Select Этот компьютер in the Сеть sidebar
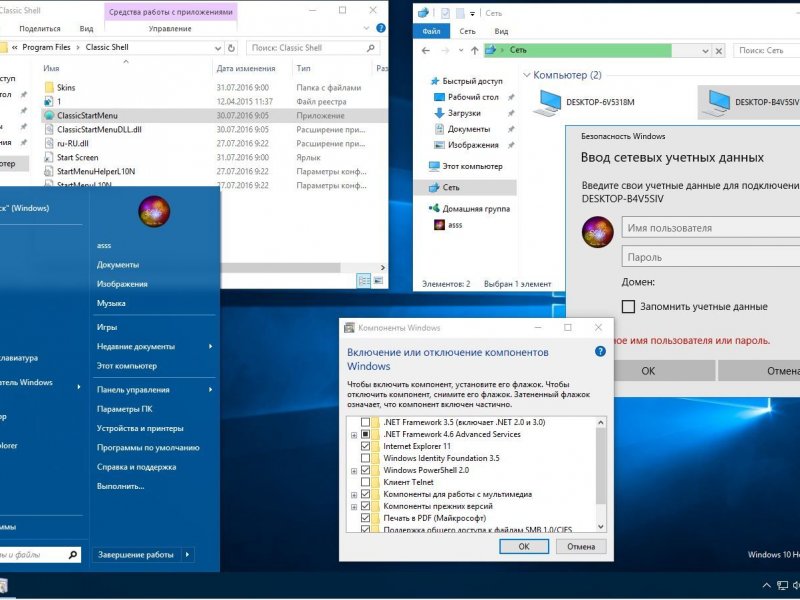This screenshot has height=600, width=800. (x=466, y=166)
